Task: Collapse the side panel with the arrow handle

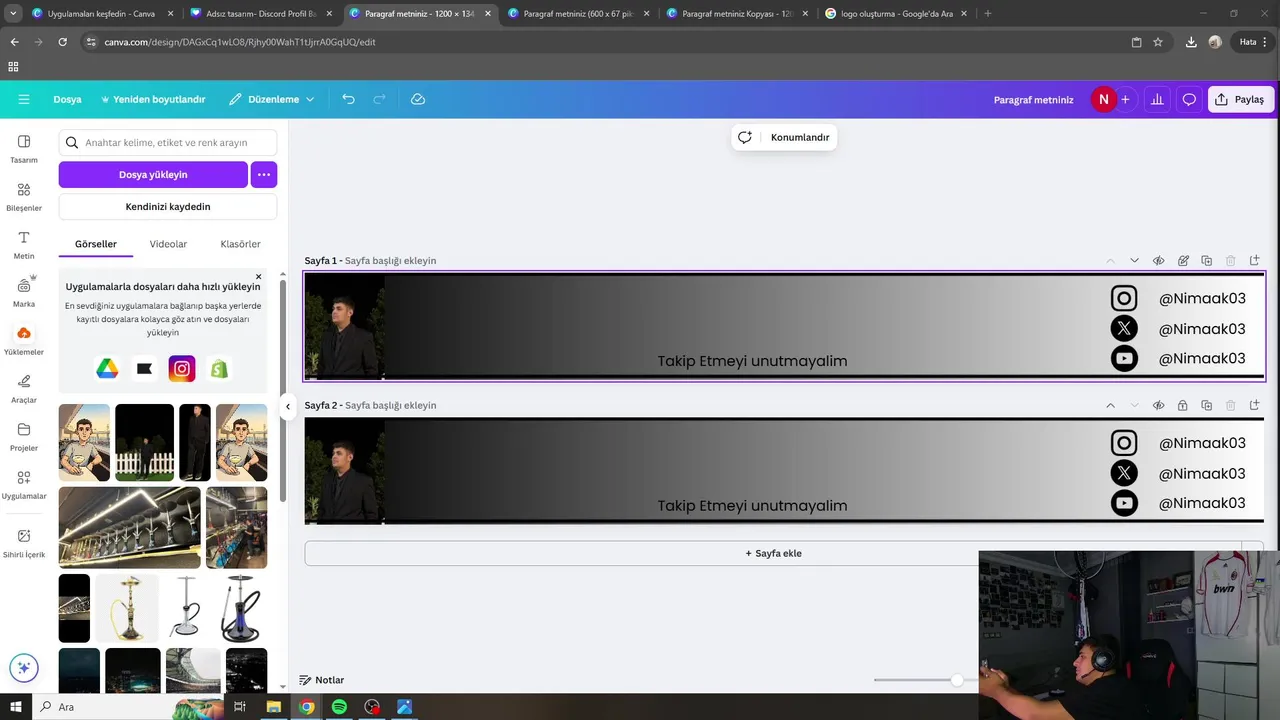Action: click(x=288, y=407)
